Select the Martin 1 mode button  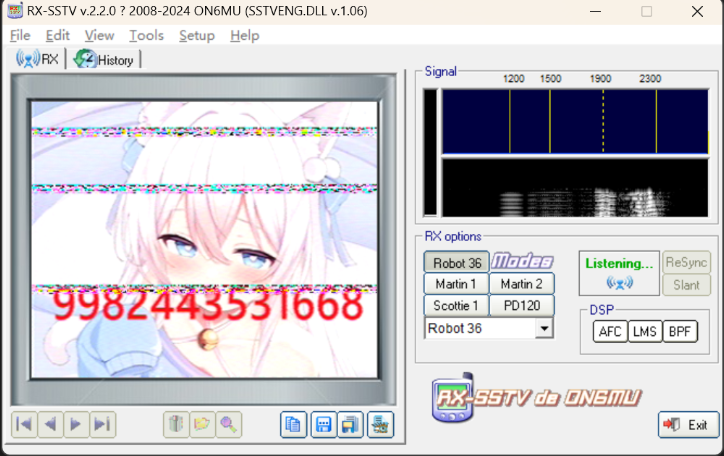point(456,284)
